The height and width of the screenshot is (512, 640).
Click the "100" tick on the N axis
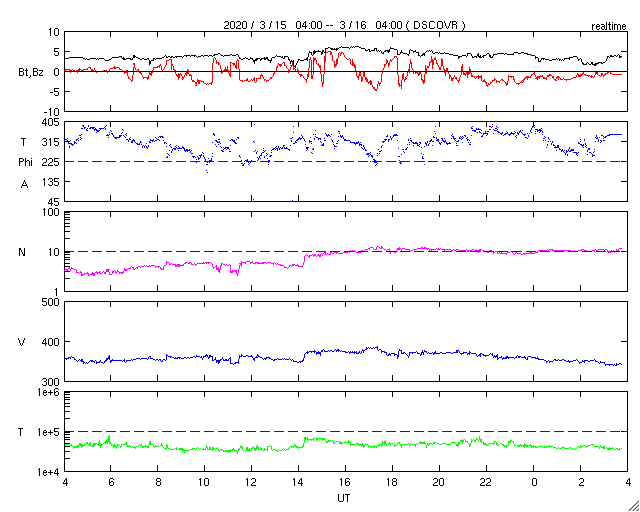click(x=52, y=212)
